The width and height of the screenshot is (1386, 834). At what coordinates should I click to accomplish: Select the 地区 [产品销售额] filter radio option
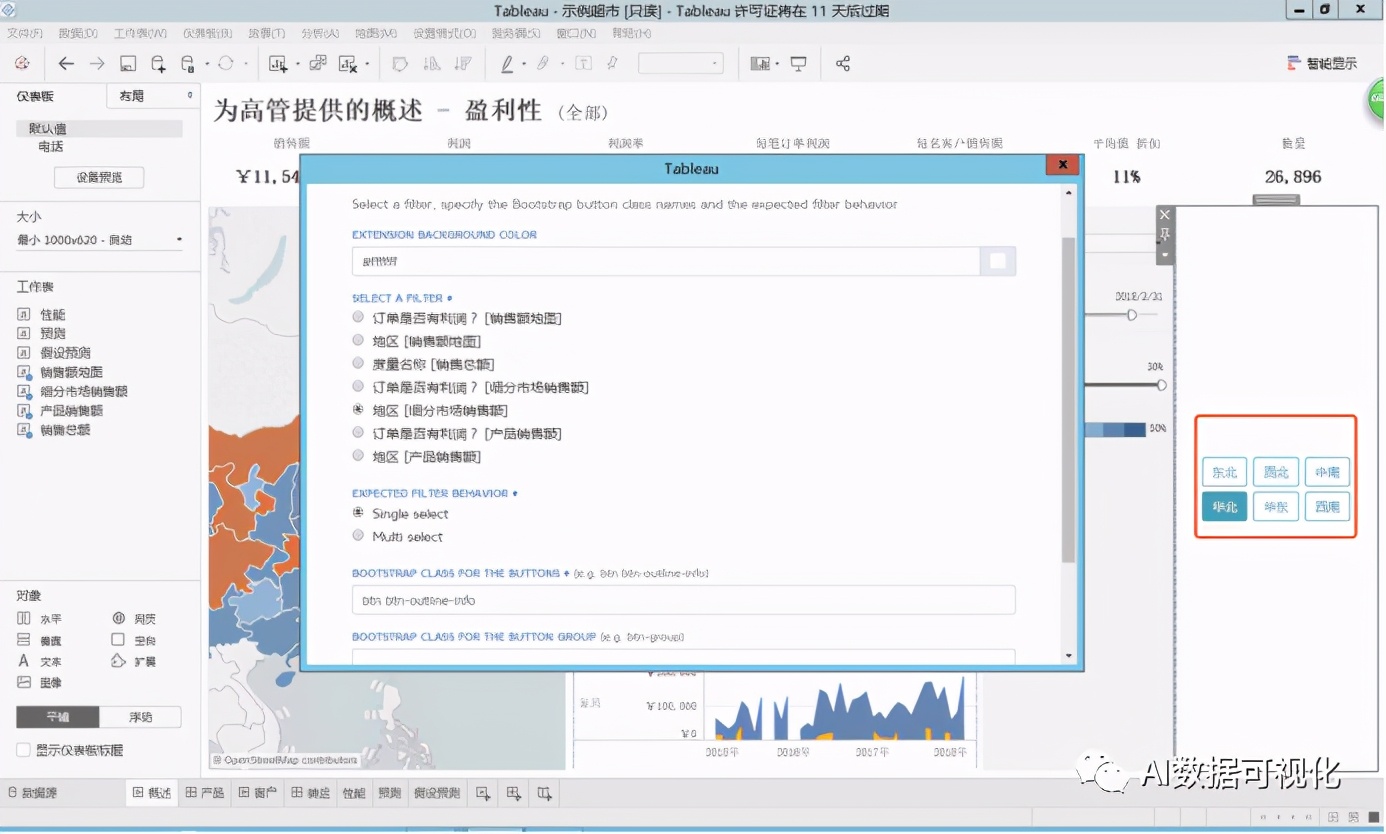[358, 455]
